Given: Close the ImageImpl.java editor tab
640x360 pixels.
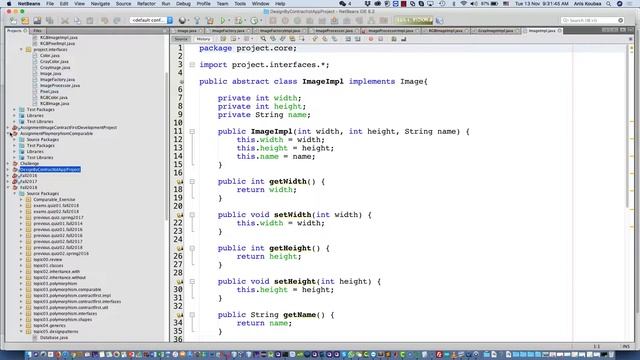Looking at the screenshot, I should point(560,31).
